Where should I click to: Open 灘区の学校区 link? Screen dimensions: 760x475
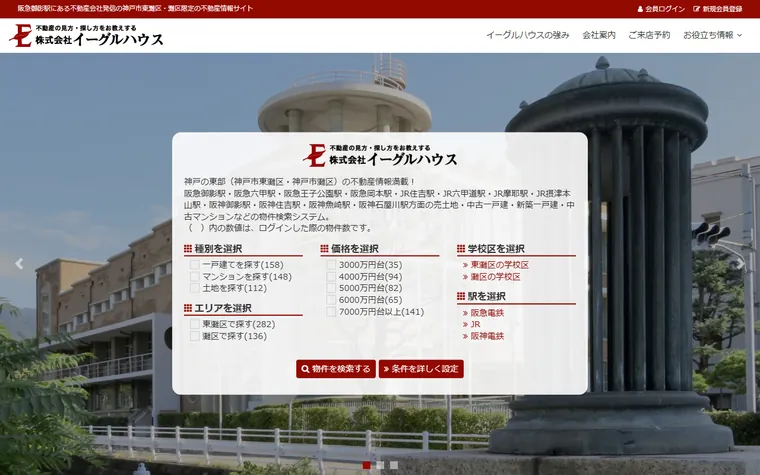point(495,277)
